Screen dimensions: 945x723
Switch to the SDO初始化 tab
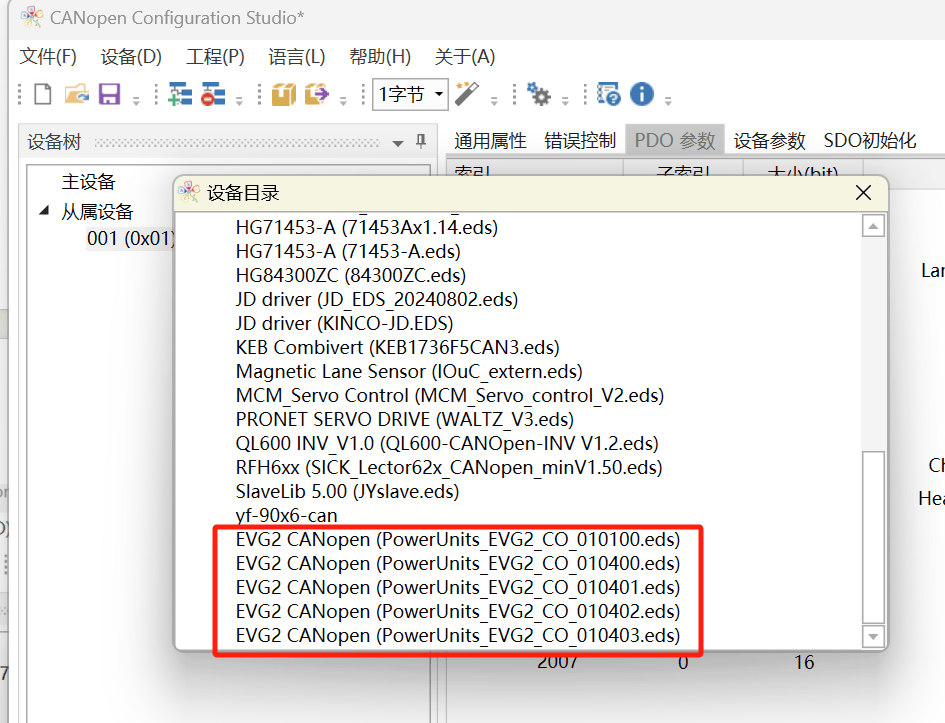coord(870,140)
